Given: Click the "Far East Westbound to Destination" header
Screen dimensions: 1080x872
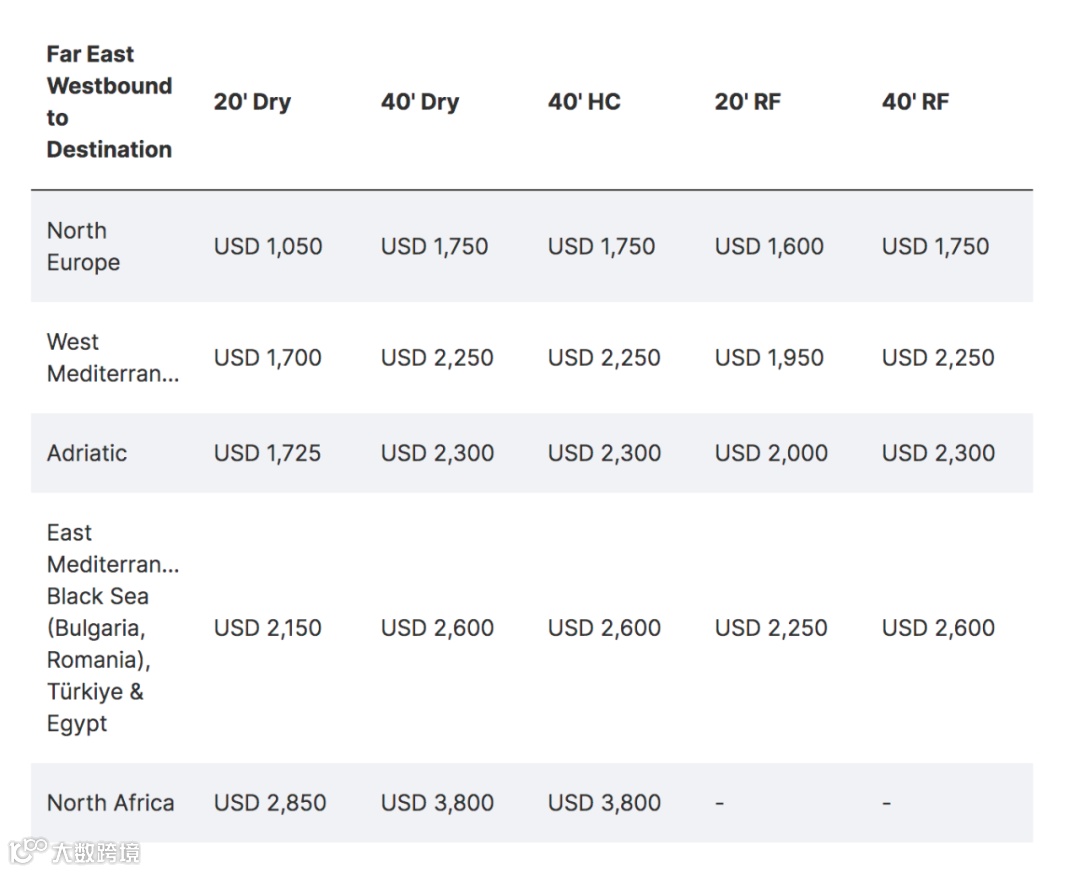Looking at the screenshot, I should 109,102.
